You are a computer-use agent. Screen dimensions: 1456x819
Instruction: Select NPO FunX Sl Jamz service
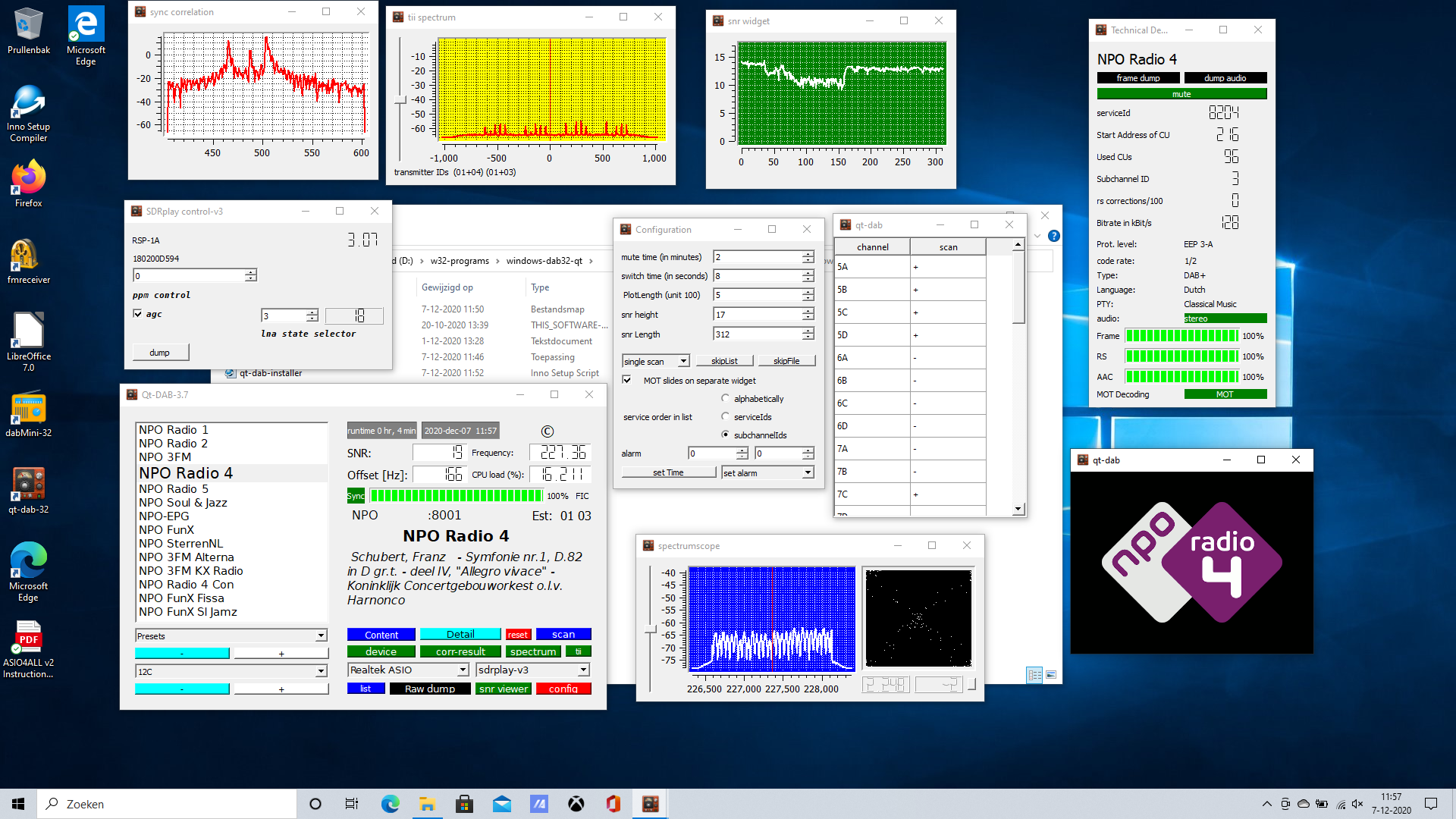(188, 611)
